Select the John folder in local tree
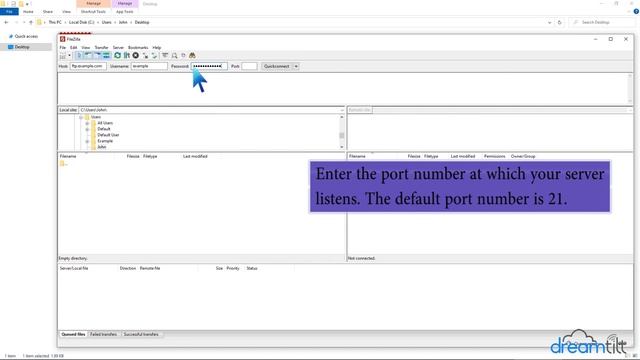 click(x=102, y=147)
